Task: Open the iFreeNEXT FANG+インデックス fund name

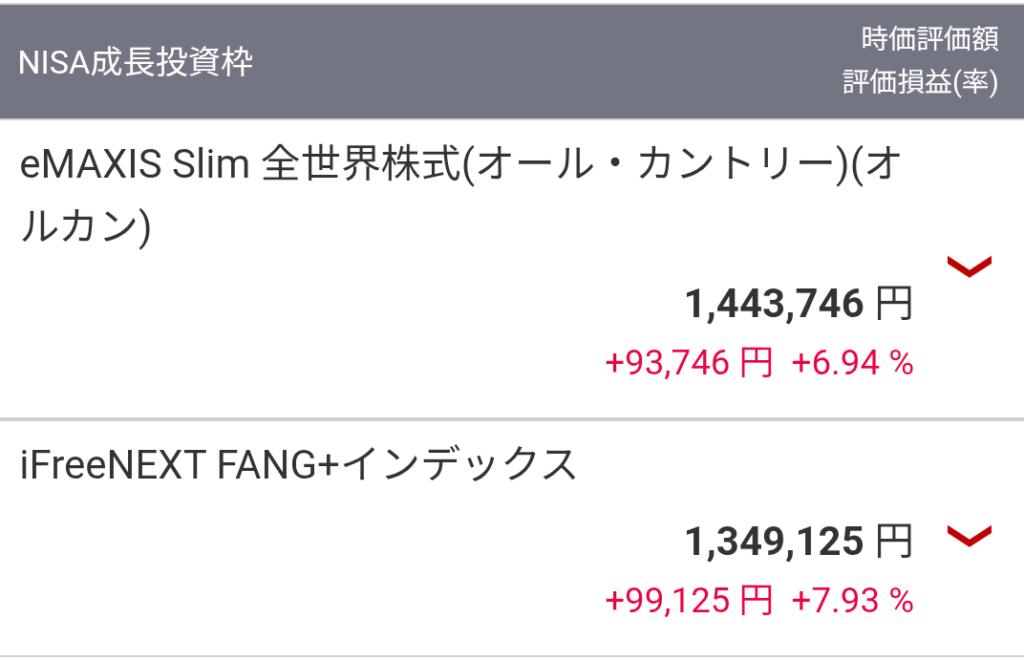Action: click(x=299, y=466)
